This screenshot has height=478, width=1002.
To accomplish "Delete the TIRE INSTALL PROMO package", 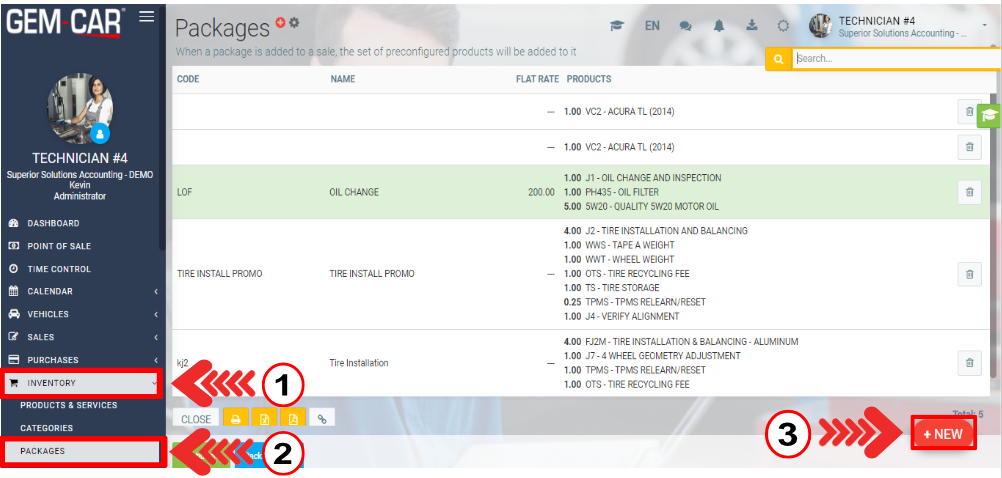I will click(969, 273).
